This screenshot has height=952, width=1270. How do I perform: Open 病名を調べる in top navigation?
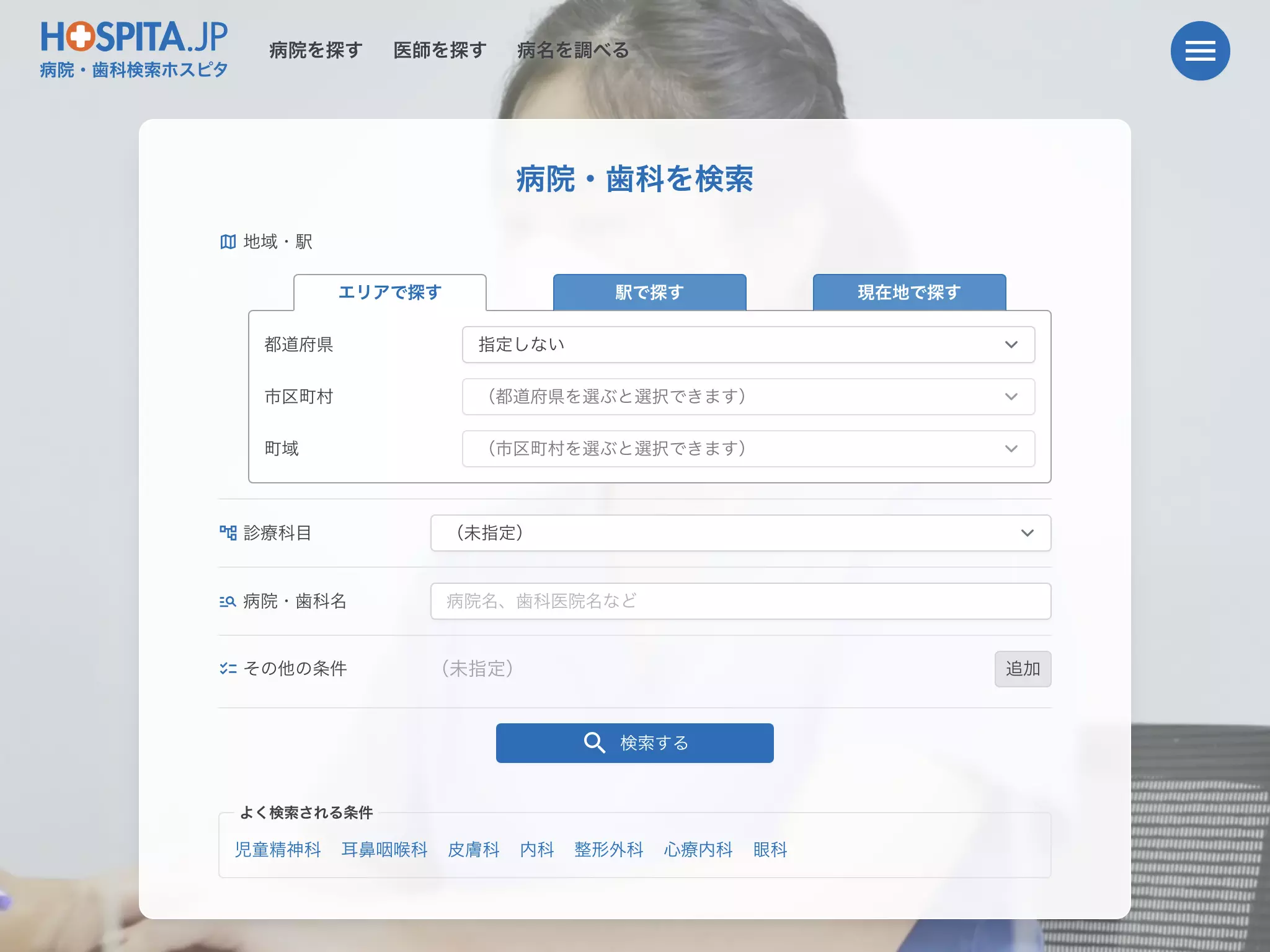[573, 50]
